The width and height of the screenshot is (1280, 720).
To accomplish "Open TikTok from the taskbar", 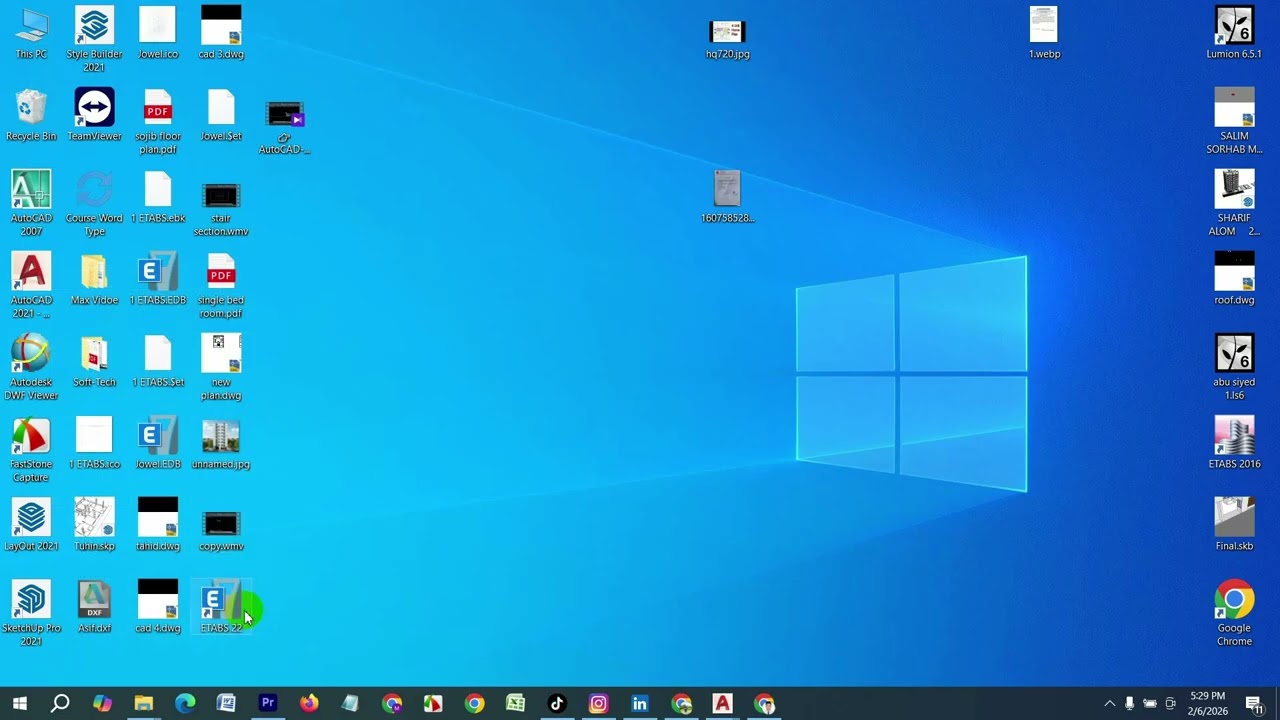I will (557, 704).
